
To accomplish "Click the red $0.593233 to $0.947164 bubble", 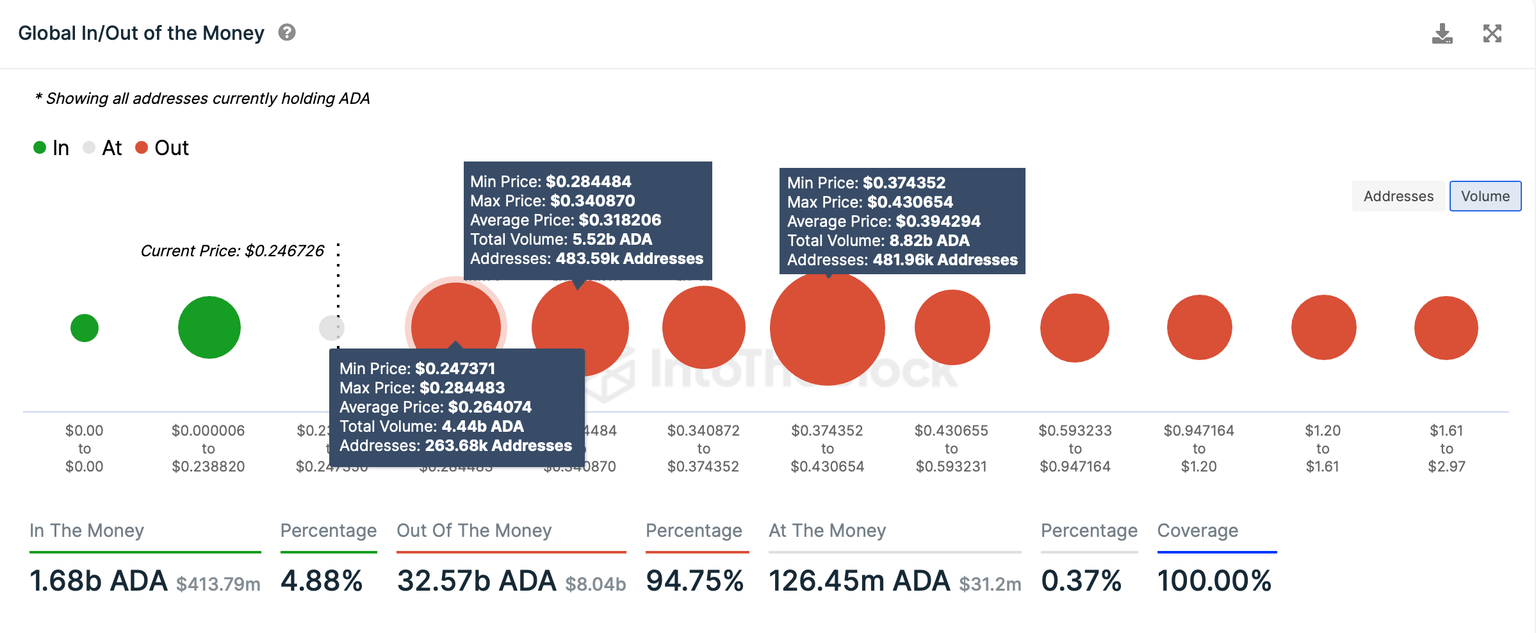I will pyautogui.click(x=1075, y=327).
